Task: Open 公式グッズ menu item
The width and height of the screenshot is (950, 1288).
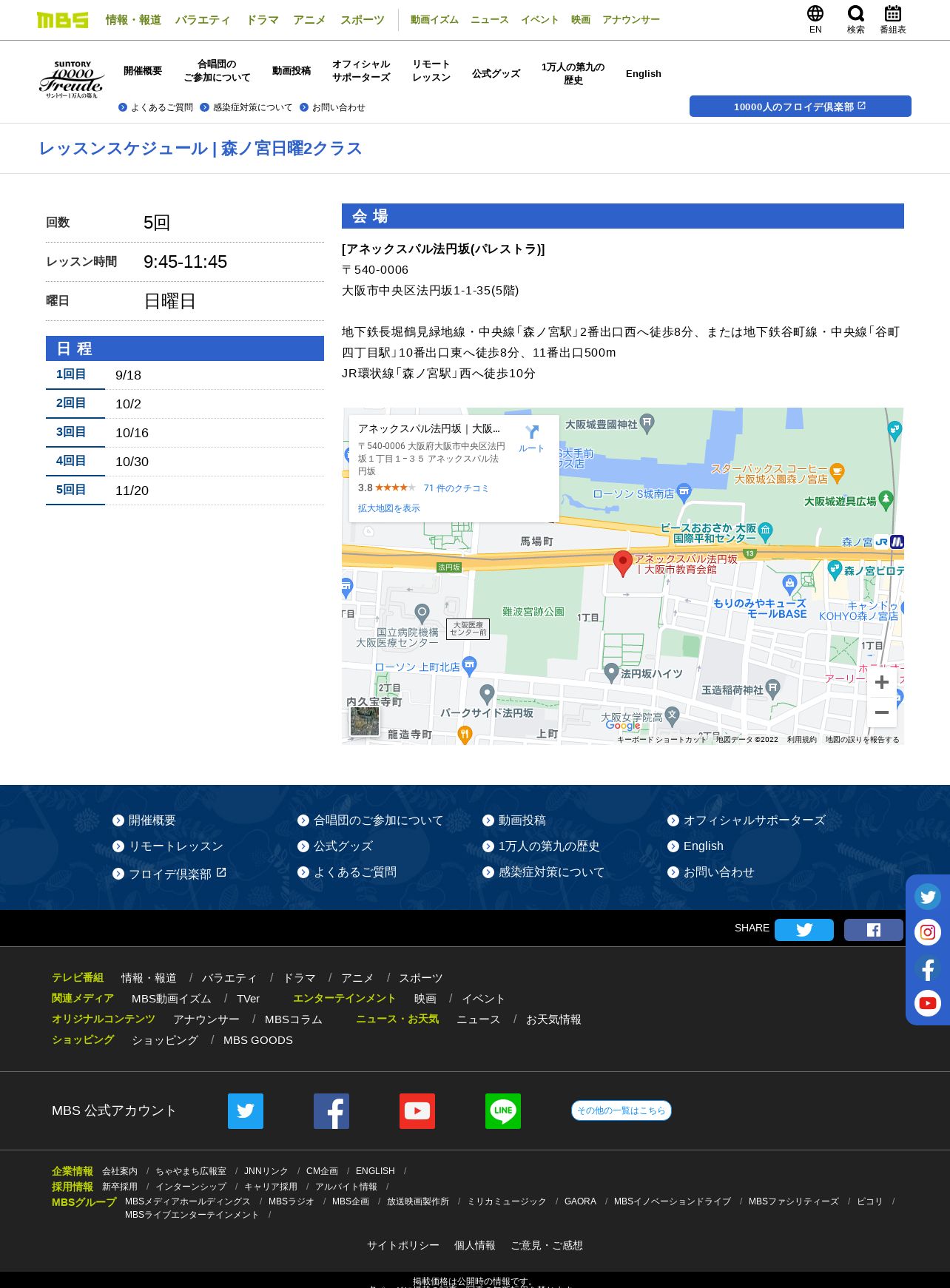Action: click(x=496, y=74)
